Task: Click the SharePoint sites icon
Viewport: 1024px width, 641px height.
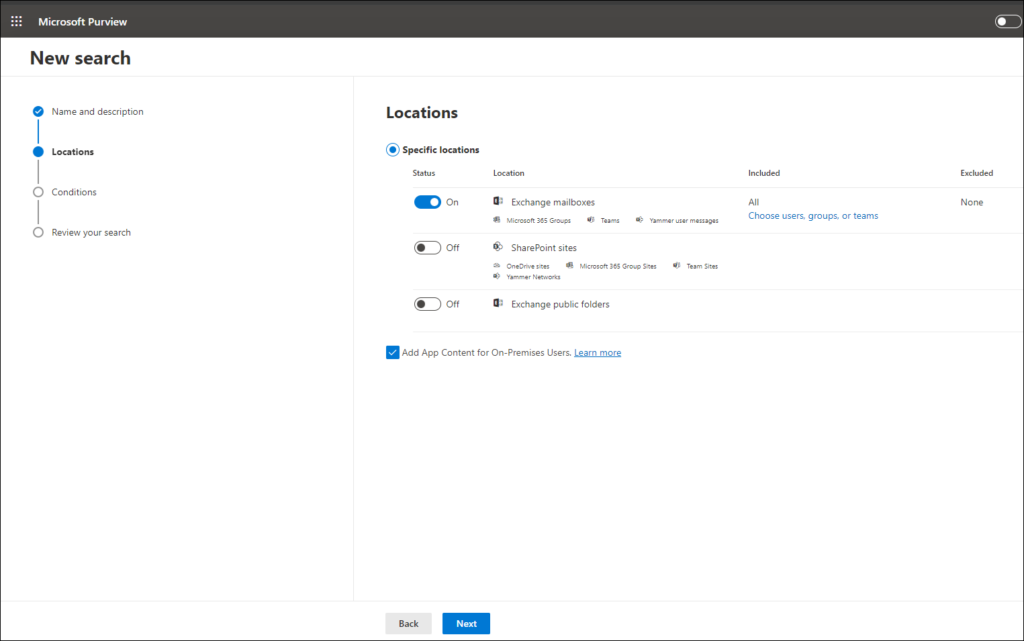Action: pos(498,247)
